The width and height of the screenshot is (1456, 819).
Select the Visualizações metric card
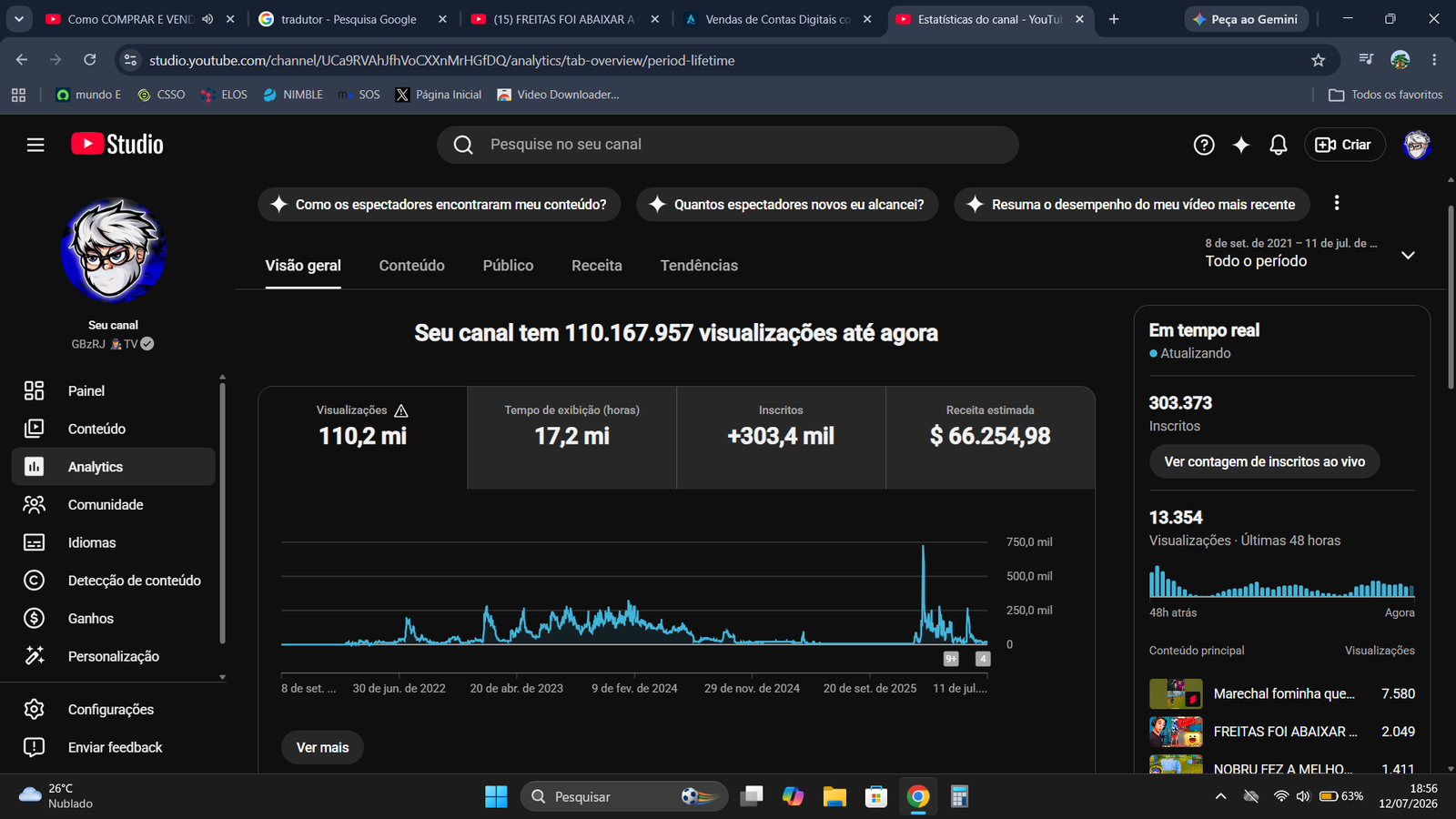[x=363, y=438]
